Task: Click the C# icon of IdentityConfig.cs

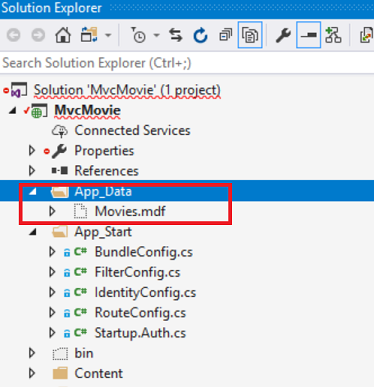Action: click(80, 292)
